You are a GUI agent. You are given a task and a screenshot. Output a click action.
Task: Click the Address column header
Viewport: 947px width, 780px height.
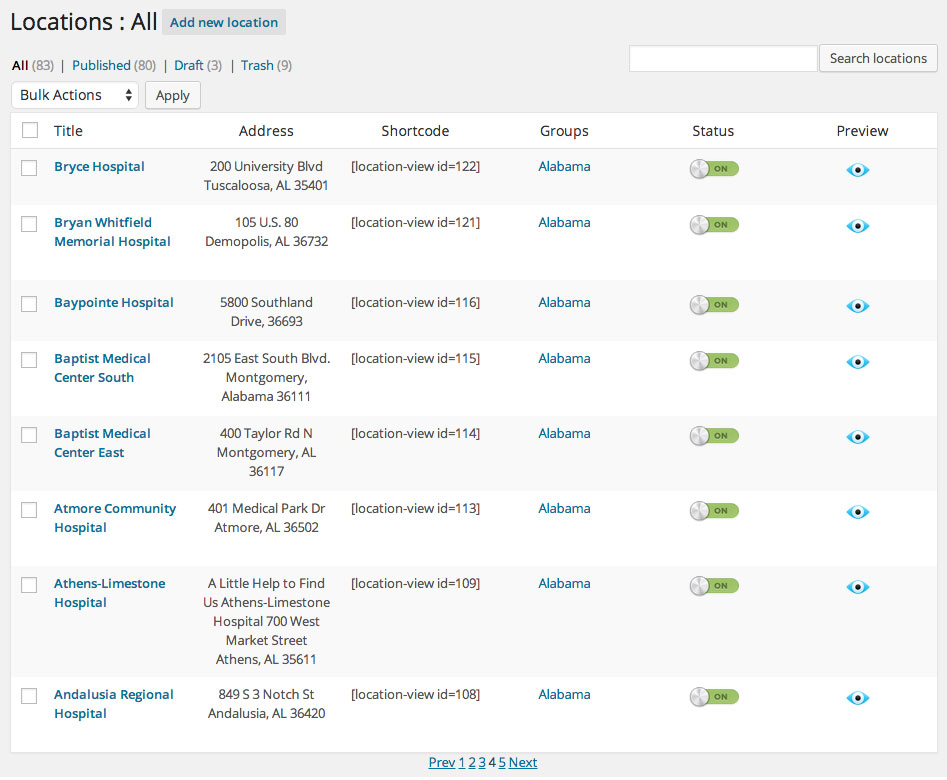tap(266, 131)
